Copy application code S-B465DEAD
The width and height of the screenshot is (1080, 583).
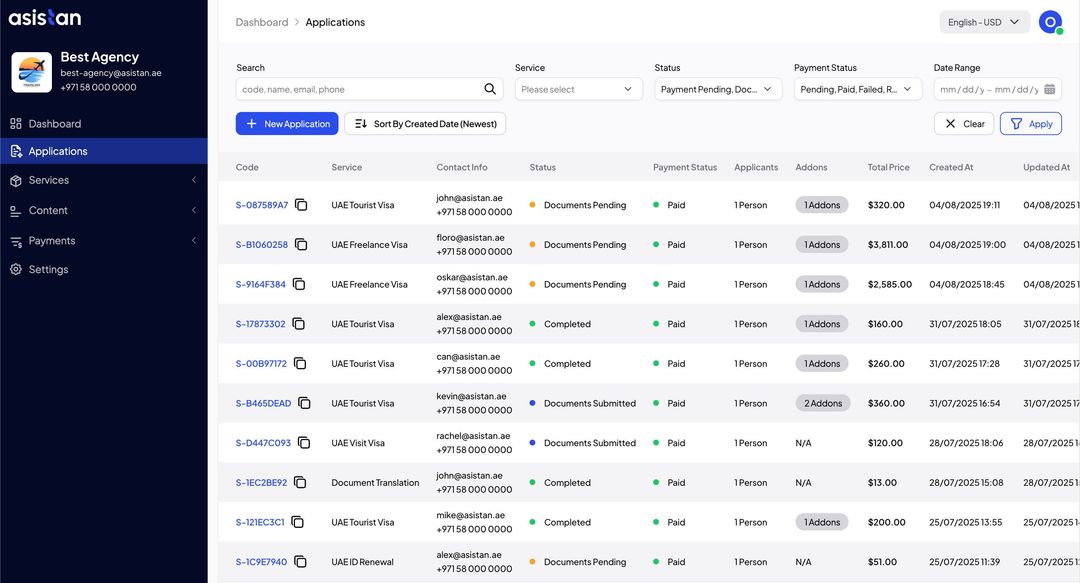[x=304, y=403]
